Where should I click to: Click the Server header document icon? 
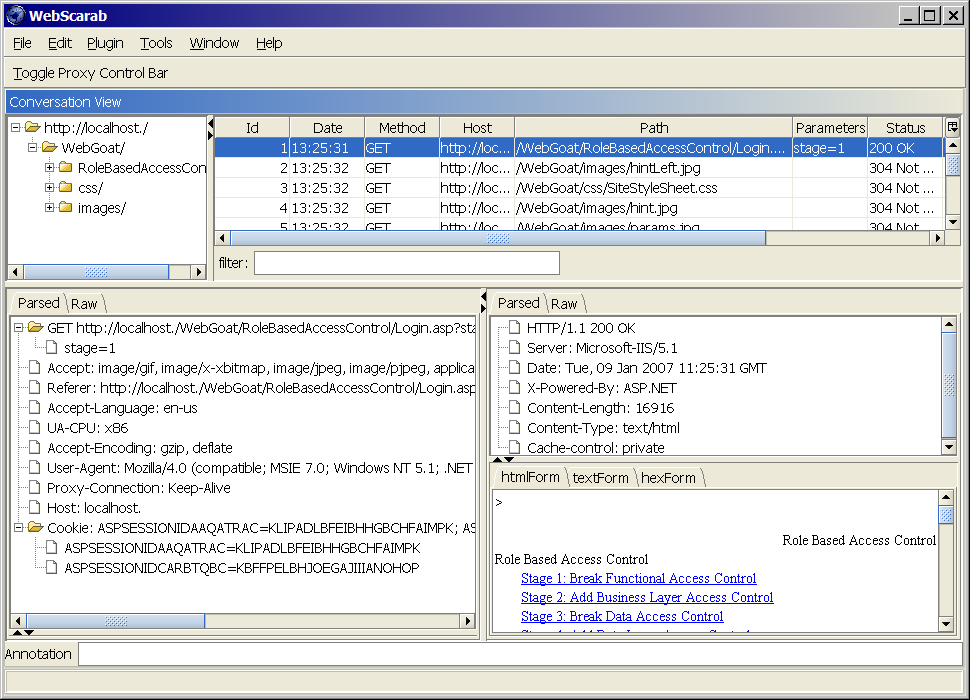515,348
